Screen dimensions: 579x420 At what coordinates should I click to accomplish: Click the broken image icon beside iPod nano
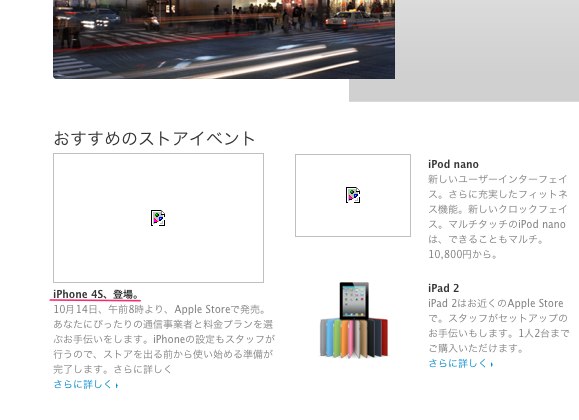(353, 195)
